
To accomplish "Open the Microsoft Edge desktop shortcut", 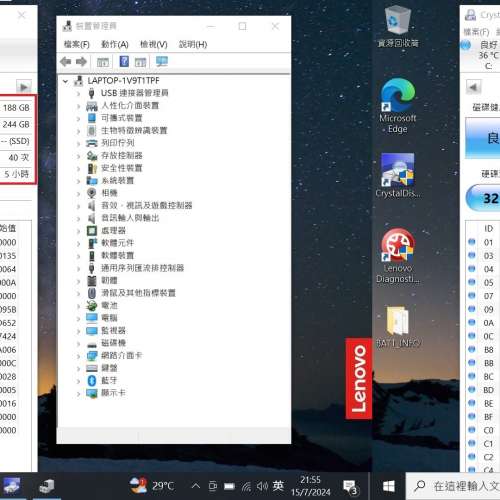I will tap(398, 106).
